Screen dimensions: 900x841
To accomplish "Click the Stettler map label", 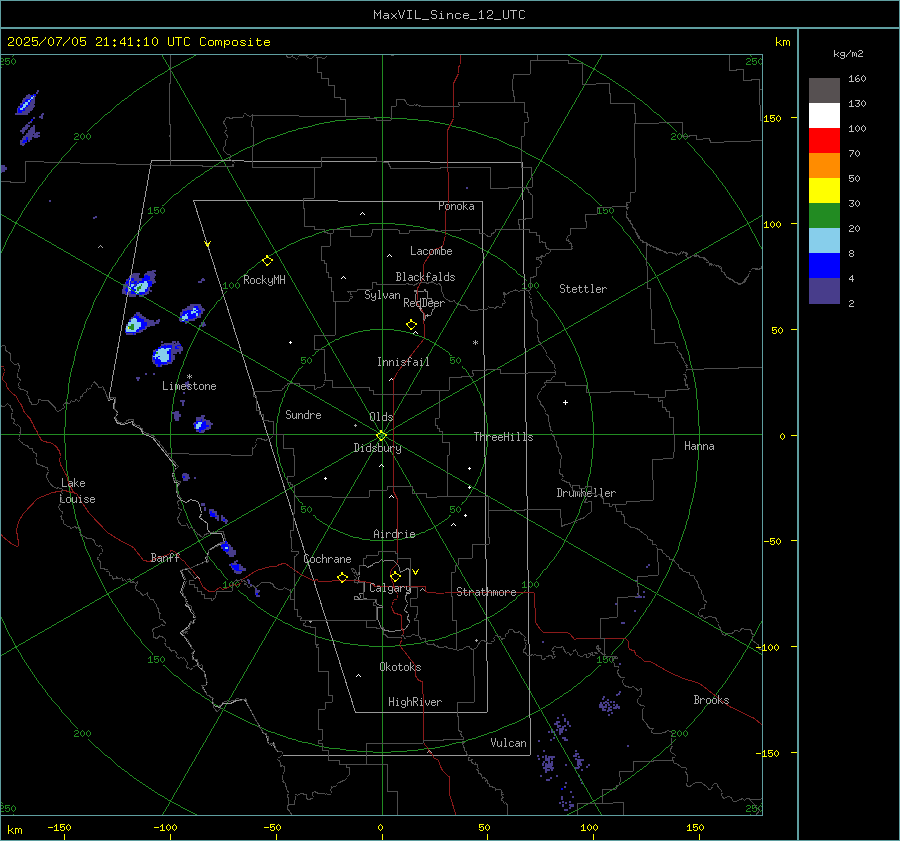I will pos(583,289).
